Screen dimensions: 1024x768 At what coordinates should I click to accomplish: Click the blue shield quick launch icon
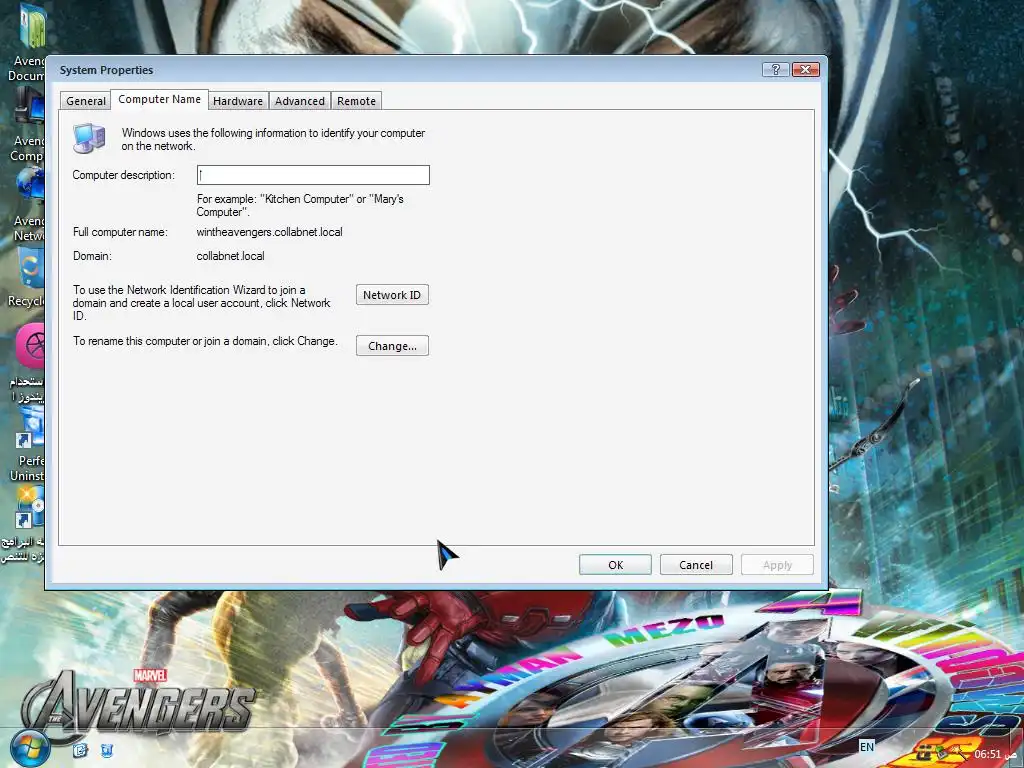pos(107,750)
